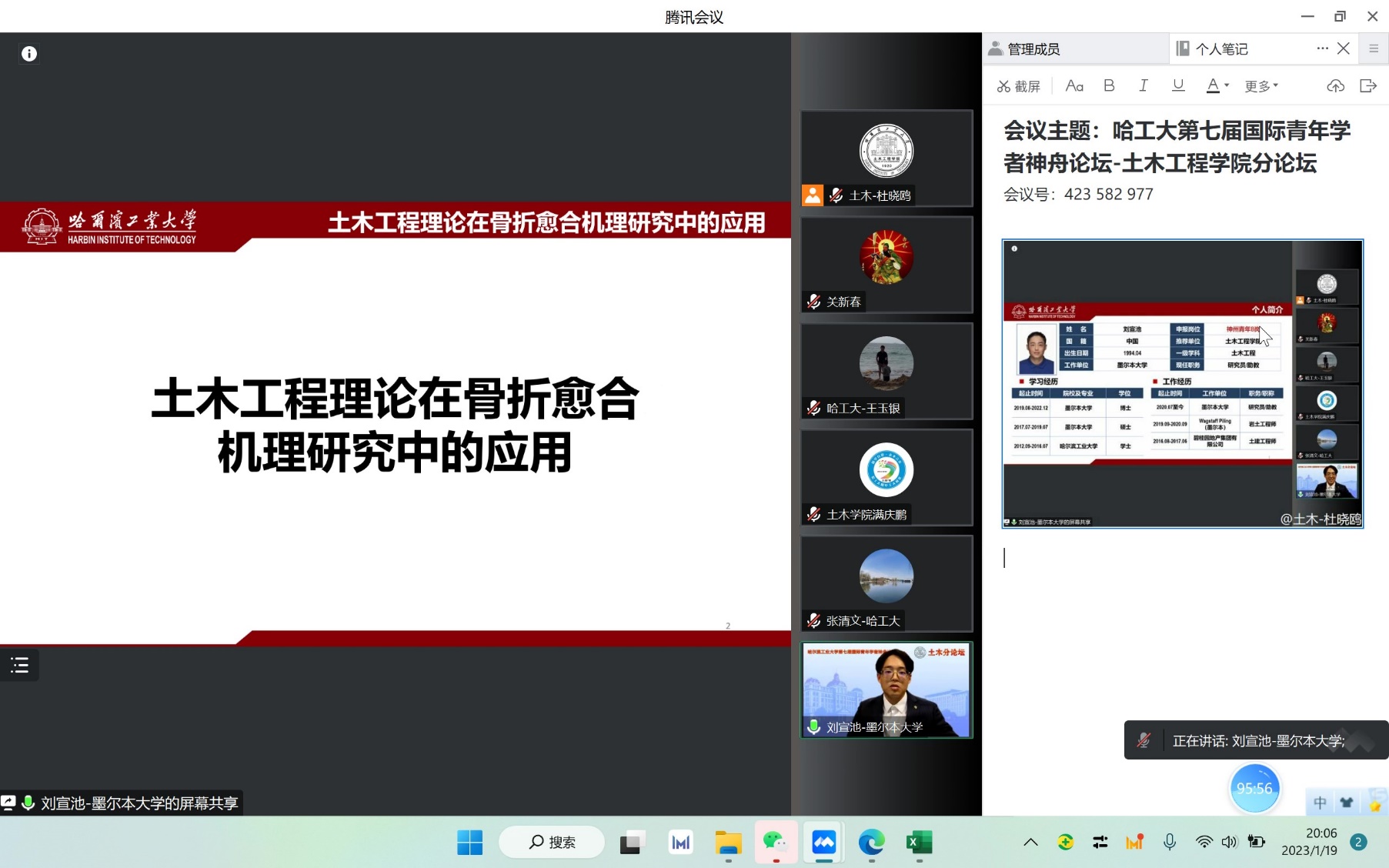Open the meeting info icon
This screenshot has height=868, width=1389.
pyautogui.click(x=29, y=54)
